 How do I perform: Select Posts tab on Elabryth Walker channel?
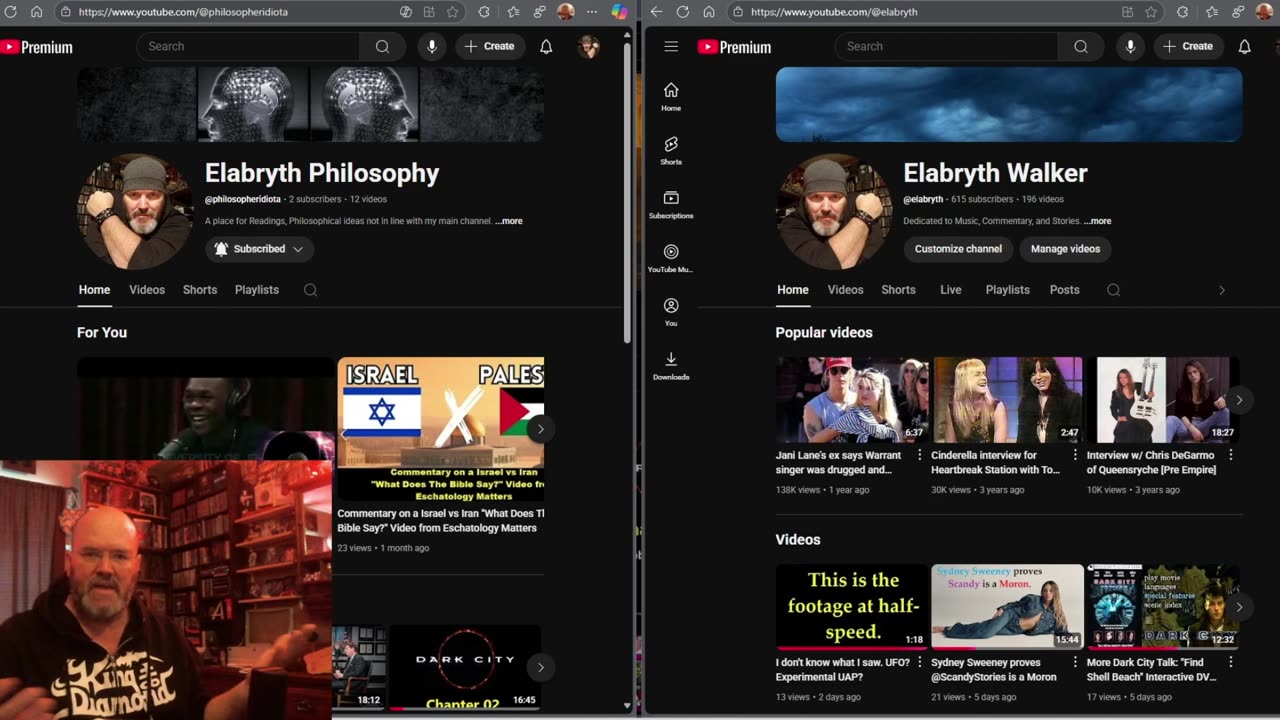1064,290
